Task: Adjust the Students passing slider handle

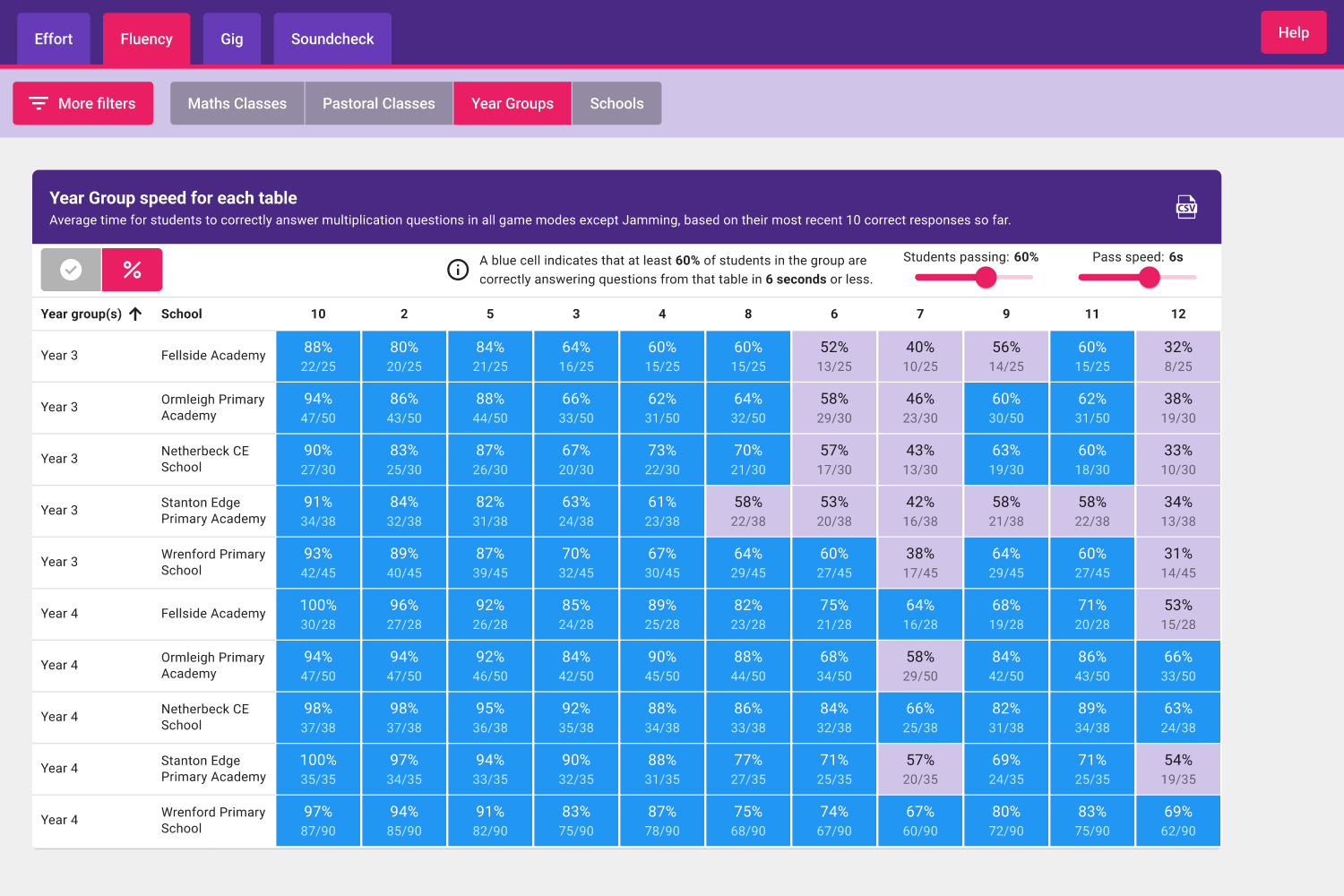Action: coord(986,278)
